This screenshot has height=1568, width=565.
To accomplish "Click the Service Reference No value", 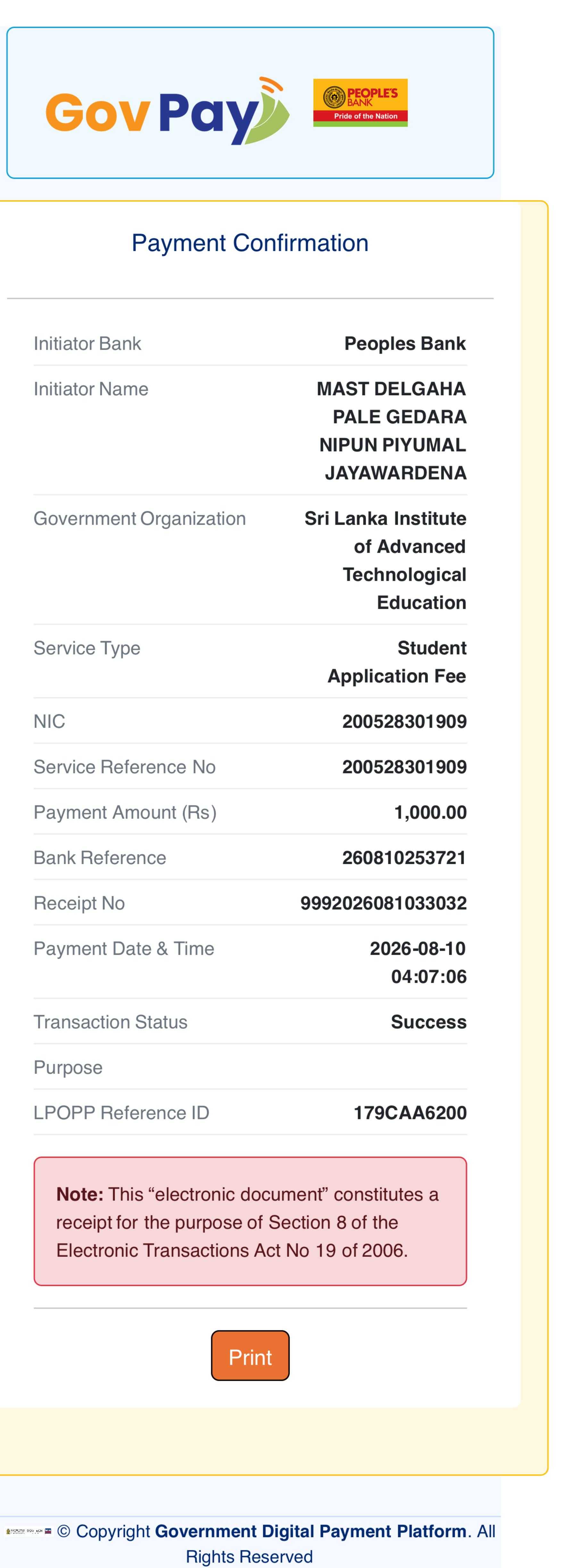I will (404, 767).
